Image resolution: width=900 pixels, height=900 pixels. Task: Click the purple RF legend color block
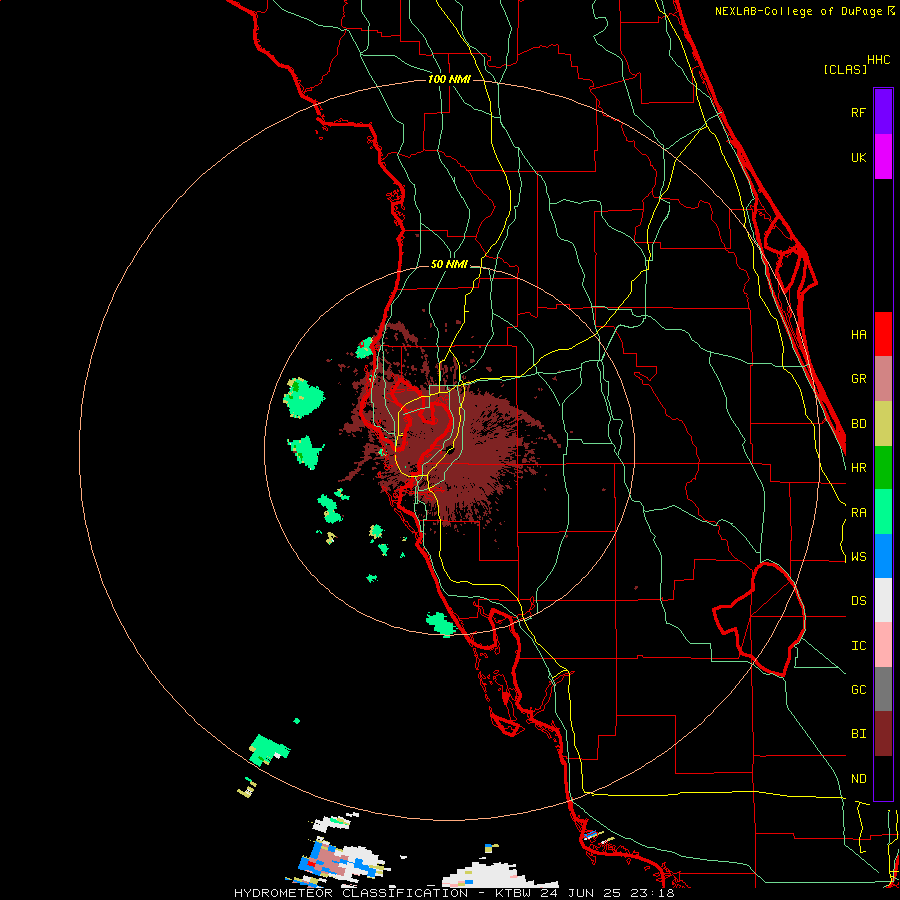point(883,112)
